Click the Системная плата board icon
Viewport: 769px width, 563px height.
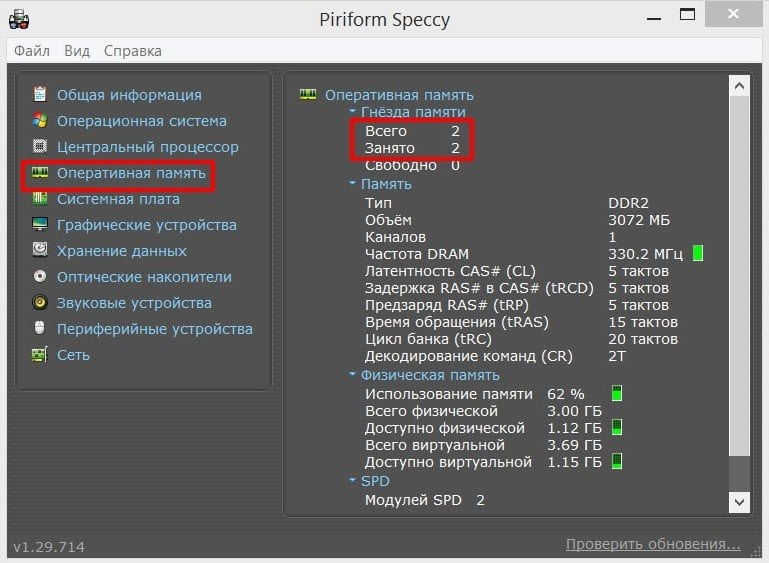point(40,199)
